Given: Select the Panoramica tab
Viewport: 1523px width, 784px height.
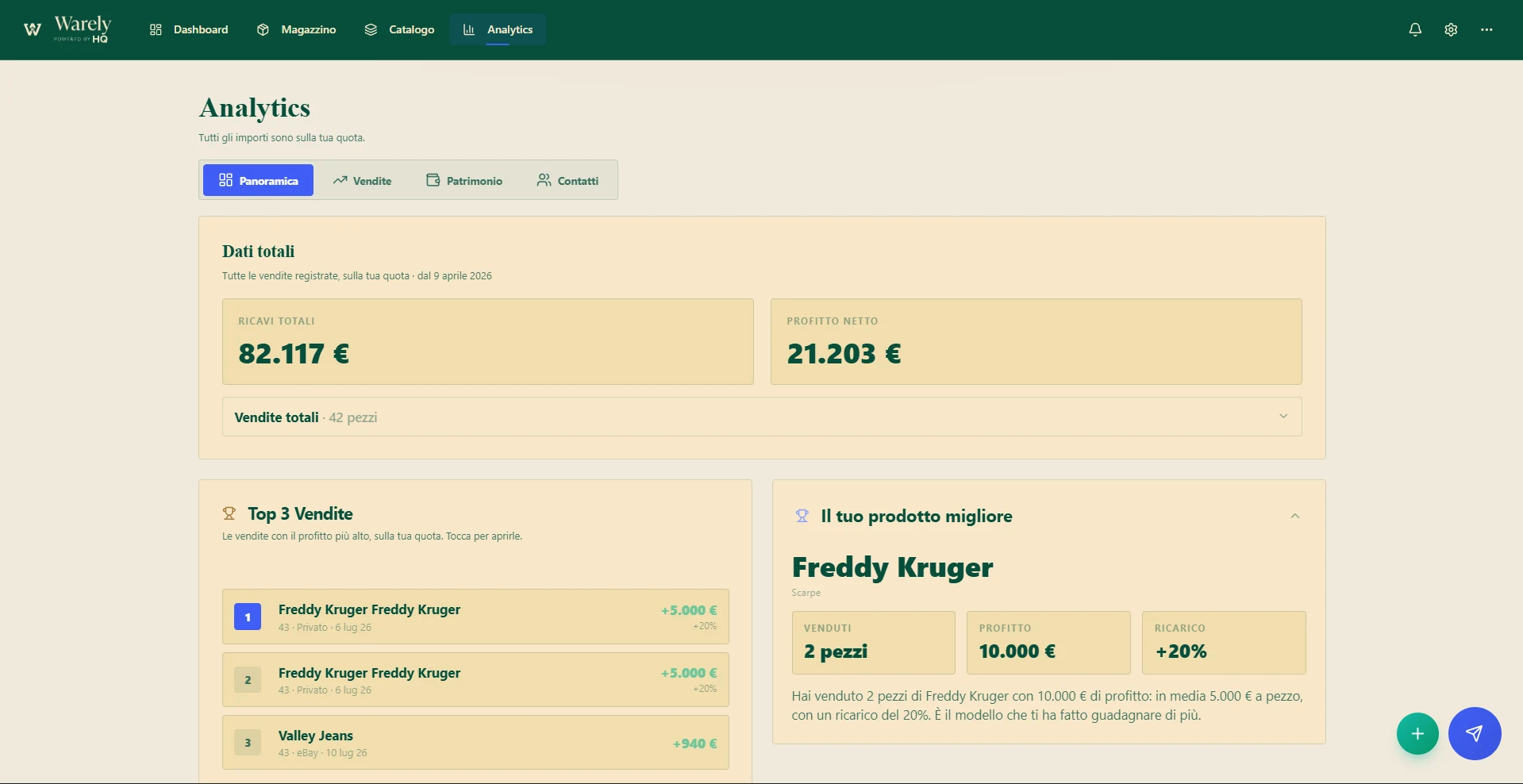Looking at the screenshot, I should pyautogui.click(x=258, y=180).
